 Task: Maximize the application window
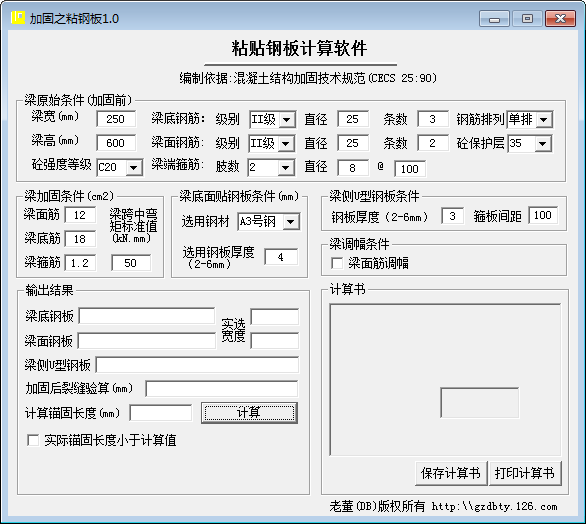[x=527, y=19]
